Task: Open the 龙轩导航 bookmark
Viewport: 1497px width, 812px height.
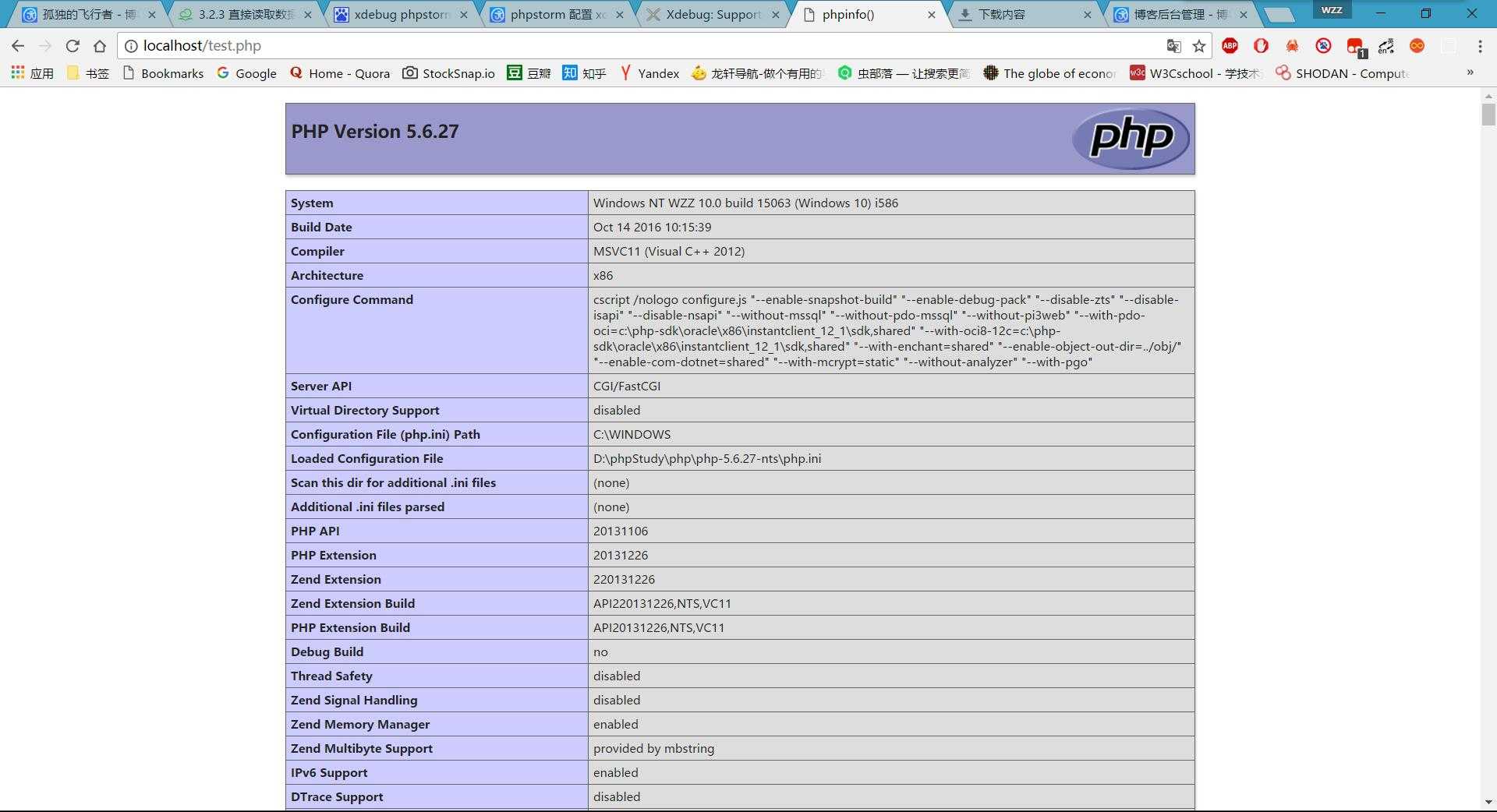Action: 757,73
